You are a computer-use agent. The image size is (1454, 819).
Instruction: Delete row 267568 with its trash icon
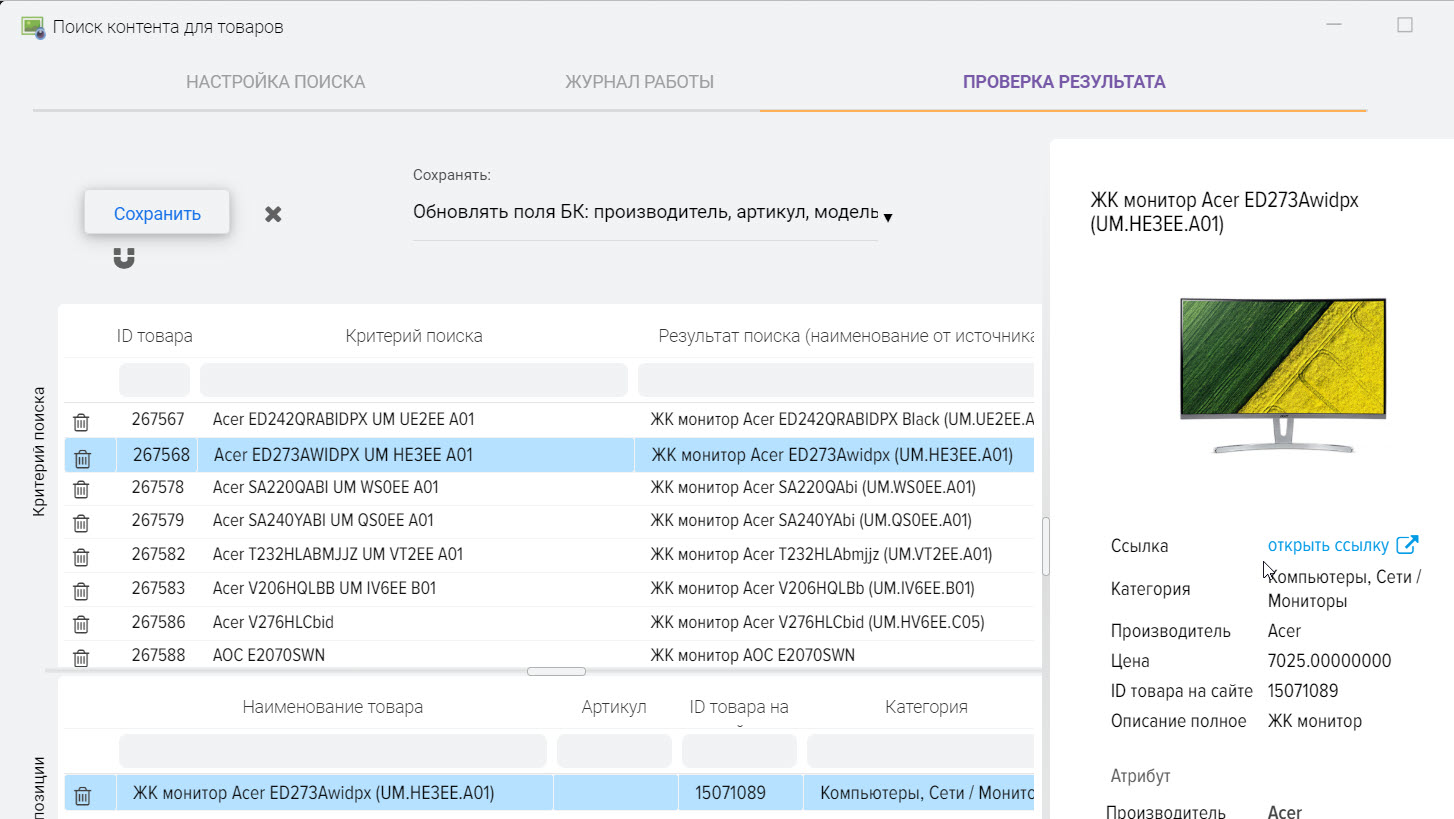click(82, 458)
